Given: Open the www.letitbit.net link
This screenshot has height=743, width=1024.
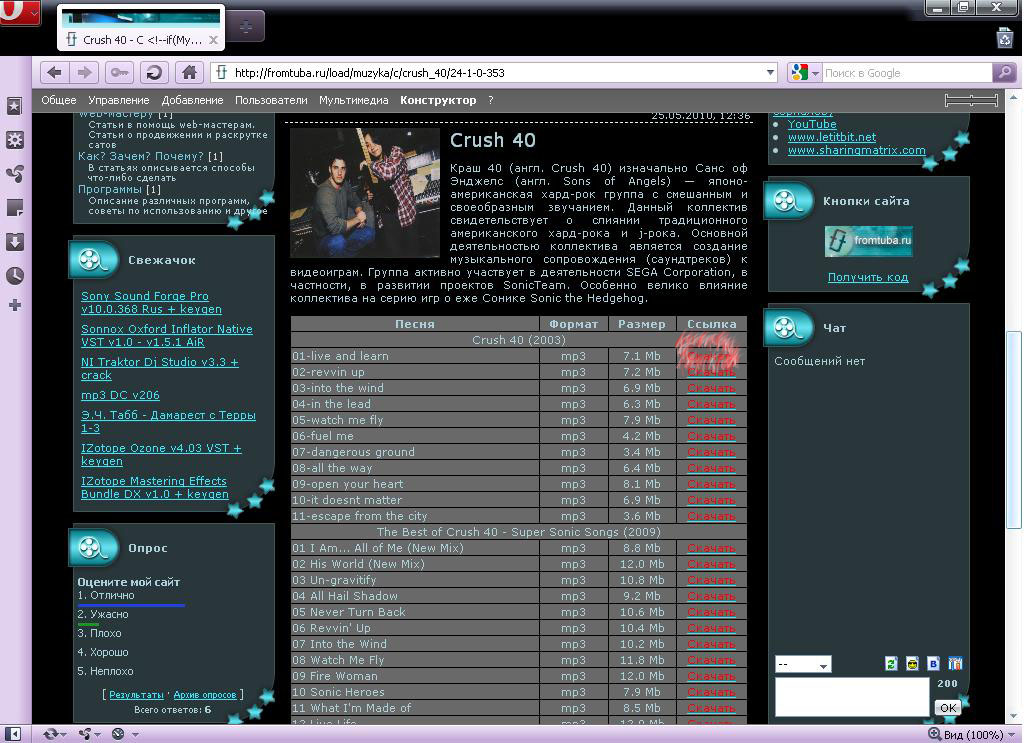Looking at the screenshot, I should click(x=831, y=137).
